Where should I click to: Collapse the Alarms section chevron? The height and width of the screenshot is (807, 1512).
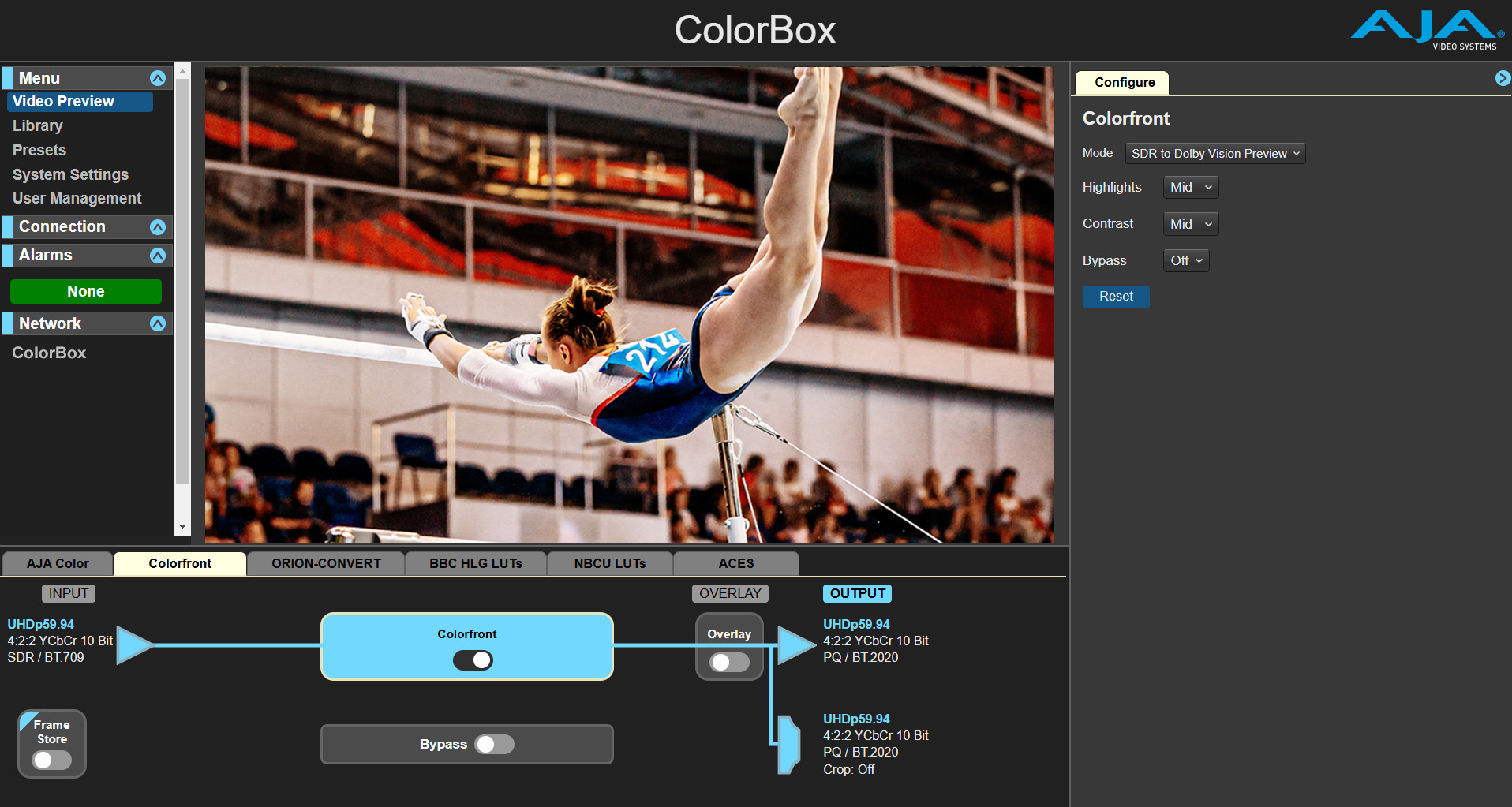coord(157,255)
